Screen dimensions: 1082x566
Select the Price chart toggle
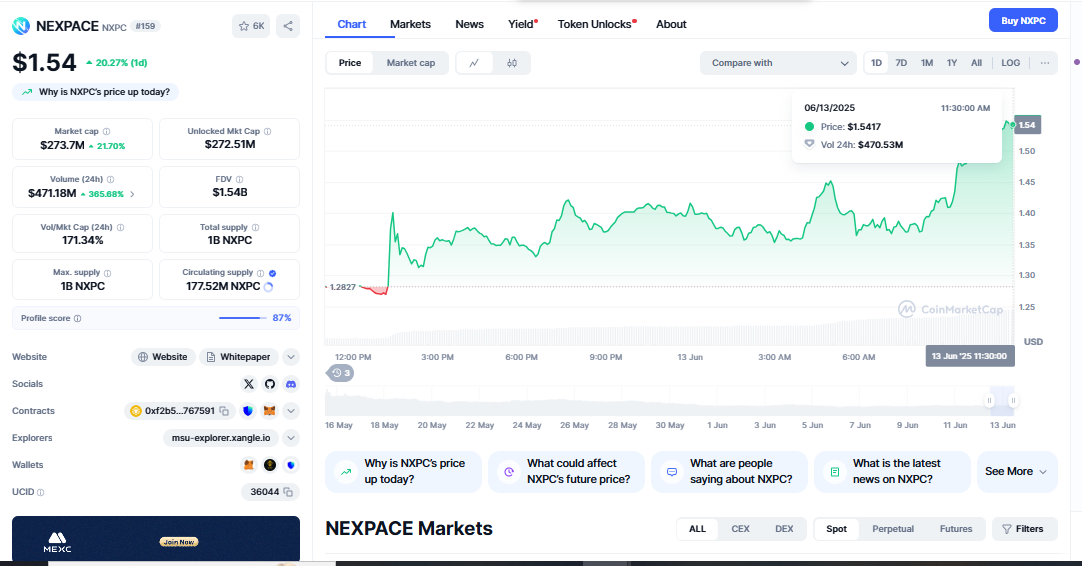tap(350, 63)
